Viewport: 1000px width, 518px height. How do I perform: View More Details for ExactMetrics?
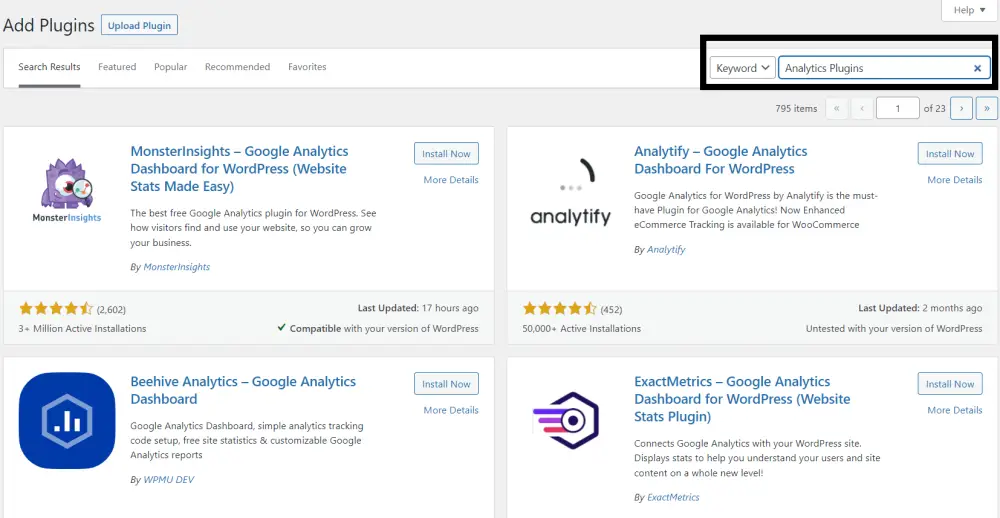coord(955,410)
